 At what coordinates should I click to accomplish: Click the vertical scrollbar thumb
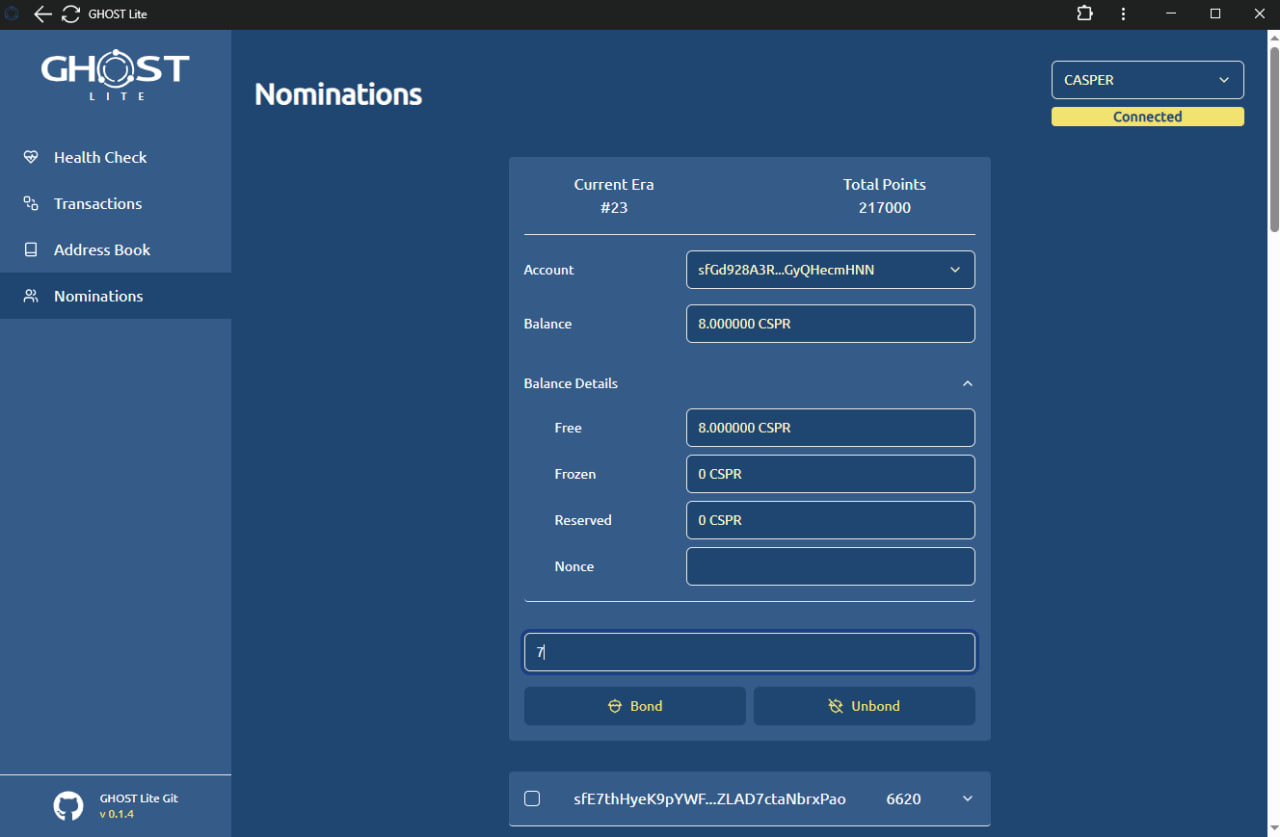tap(1274, 138)
